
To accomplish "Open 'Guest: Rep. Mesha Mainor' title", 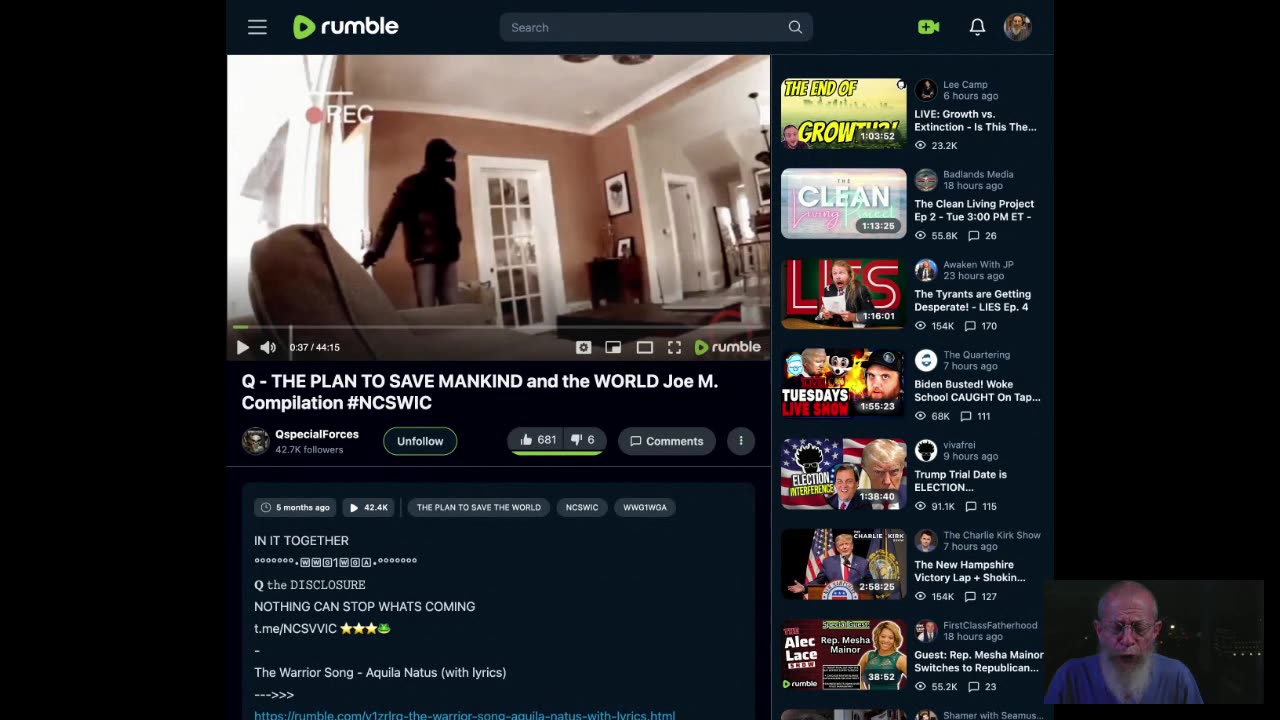I will (x=979, y=661).
